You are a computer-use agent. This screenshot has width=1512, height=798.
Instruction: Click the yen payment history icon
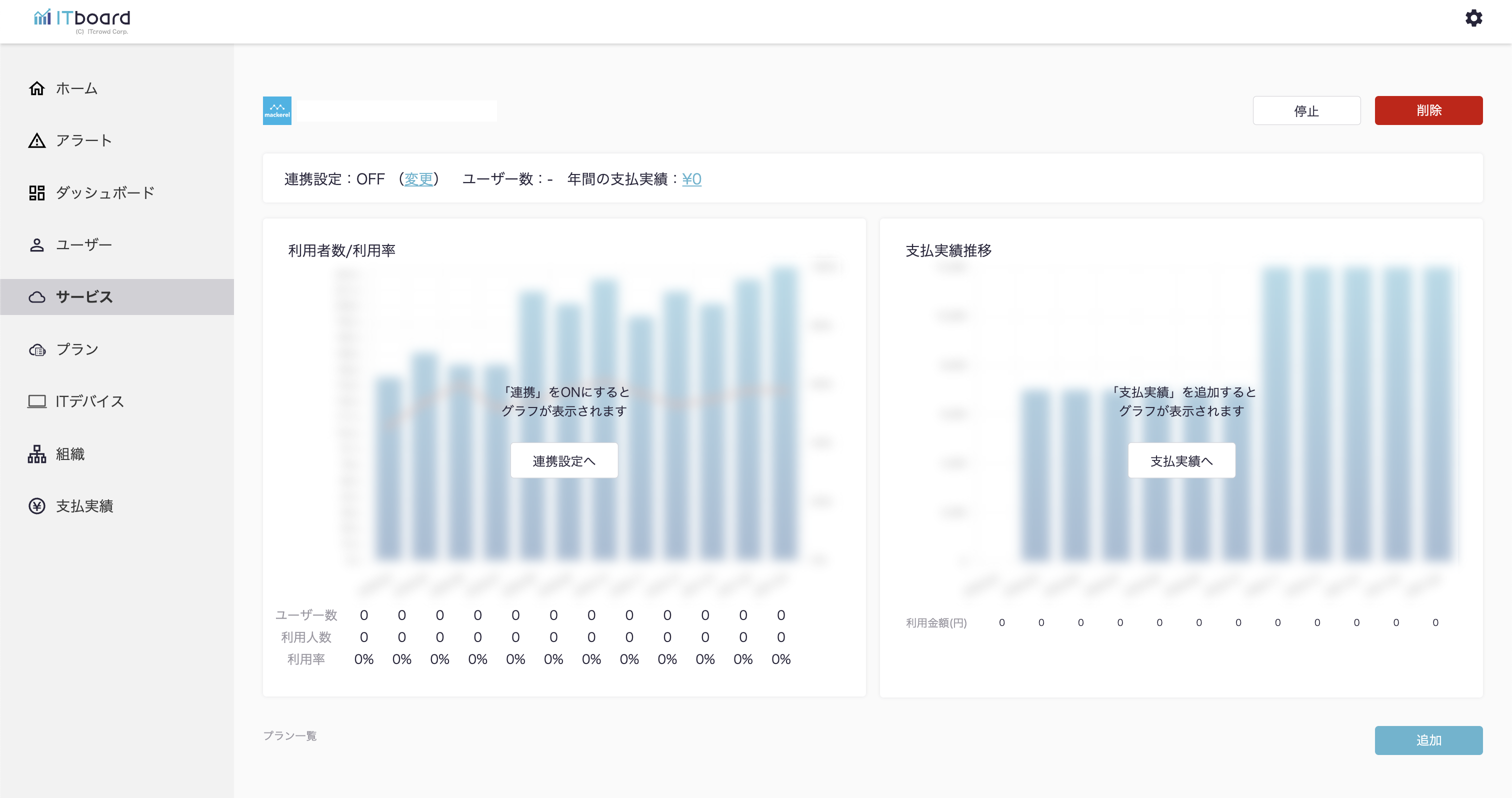click(x=37, y=506)
